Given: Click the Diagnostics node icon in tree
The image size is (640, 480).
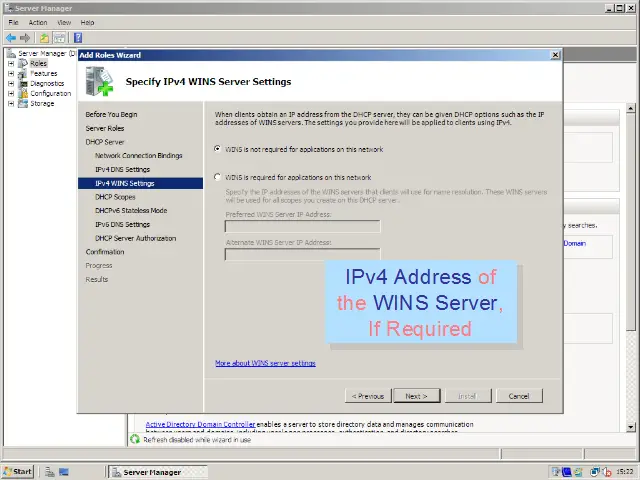Looking at the screenshot, I should (x=23, y=83).
